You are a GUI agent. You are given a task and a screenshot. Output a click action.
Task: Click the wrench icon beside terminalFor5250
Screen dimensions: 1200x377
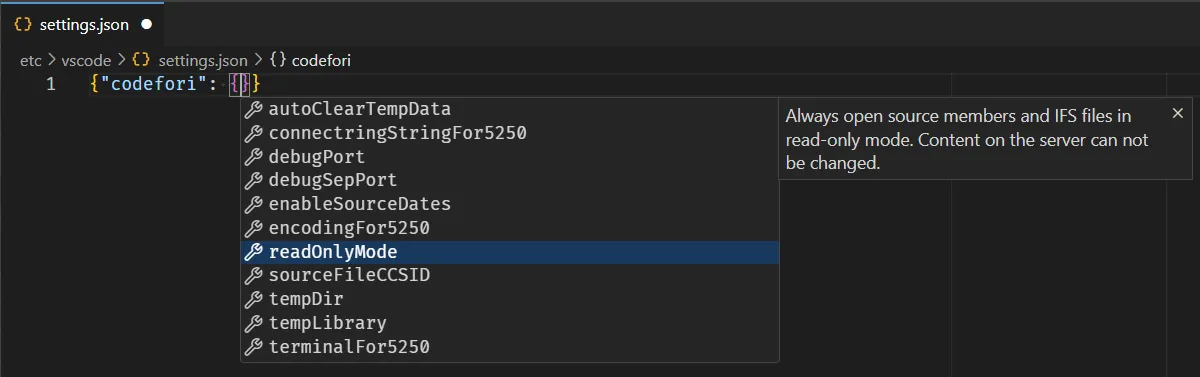pos(253,348)
